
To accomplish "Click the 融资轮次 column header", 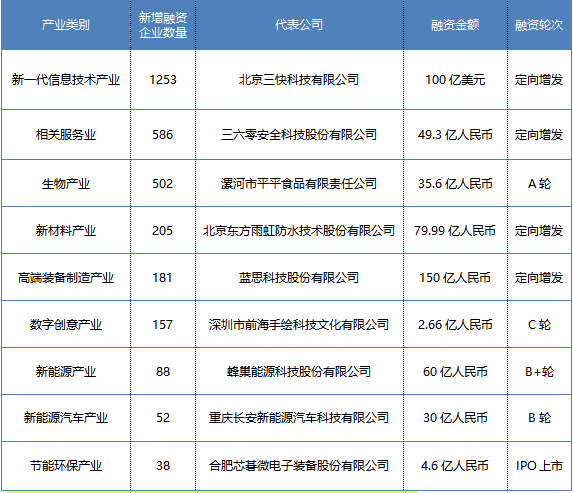I will pos(539,25).
